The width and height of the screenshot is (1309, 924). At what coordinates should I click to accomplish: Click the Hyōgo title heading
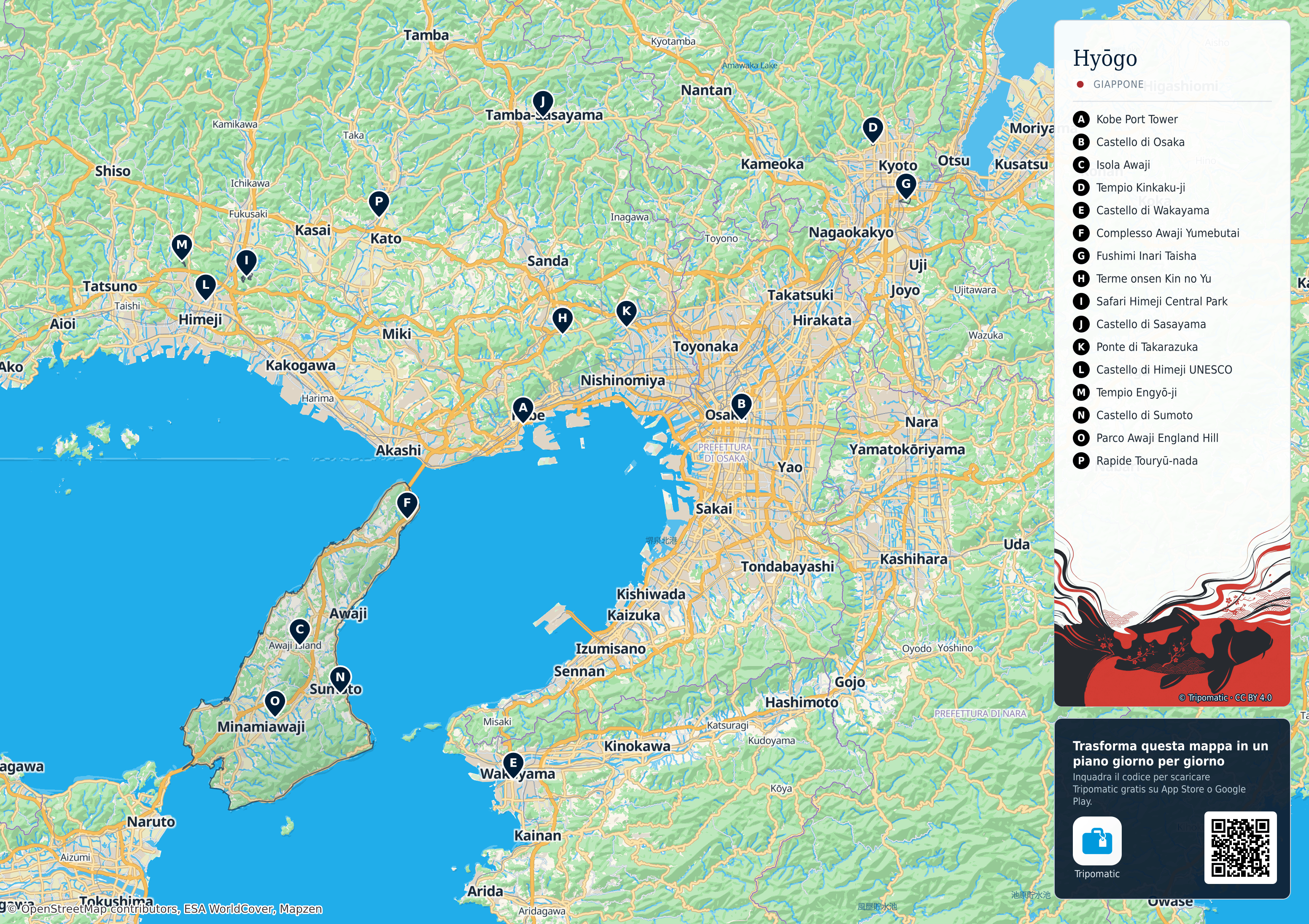[1105, 58]
